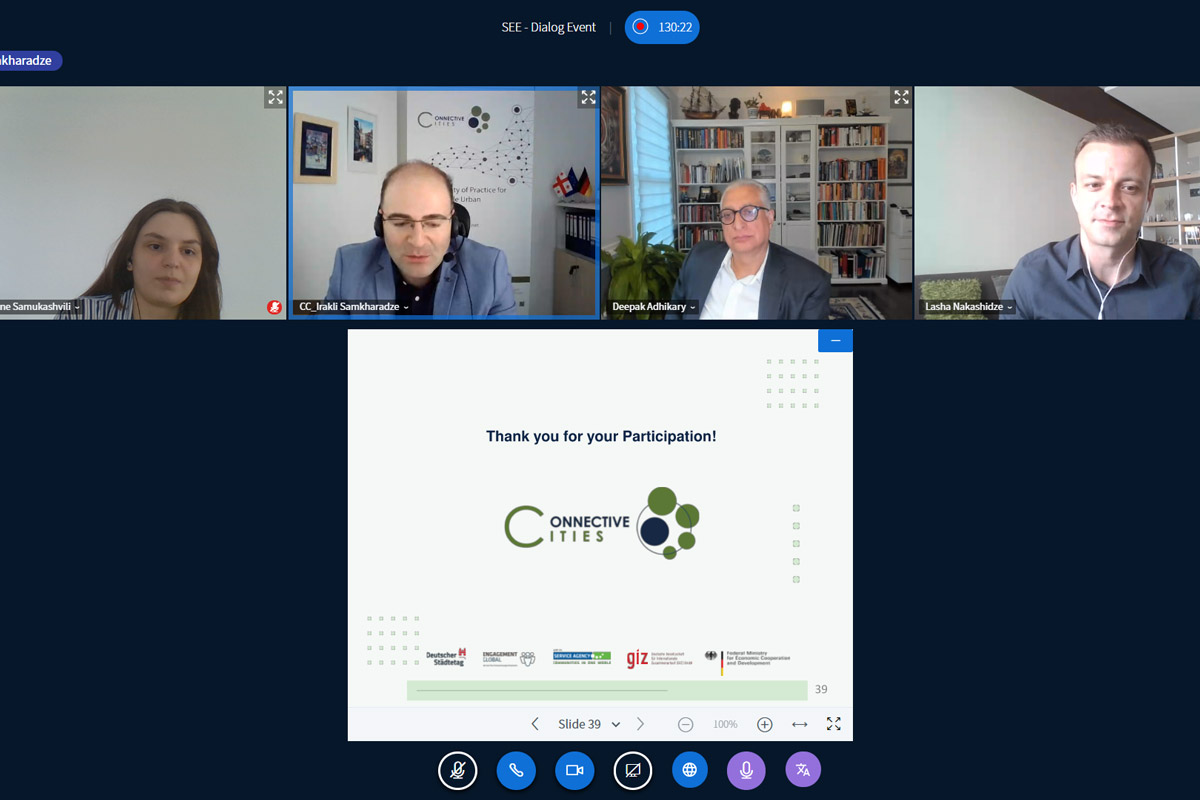Leave audio with the phone button
1200x800 pixels.
(x=516, y=770)
